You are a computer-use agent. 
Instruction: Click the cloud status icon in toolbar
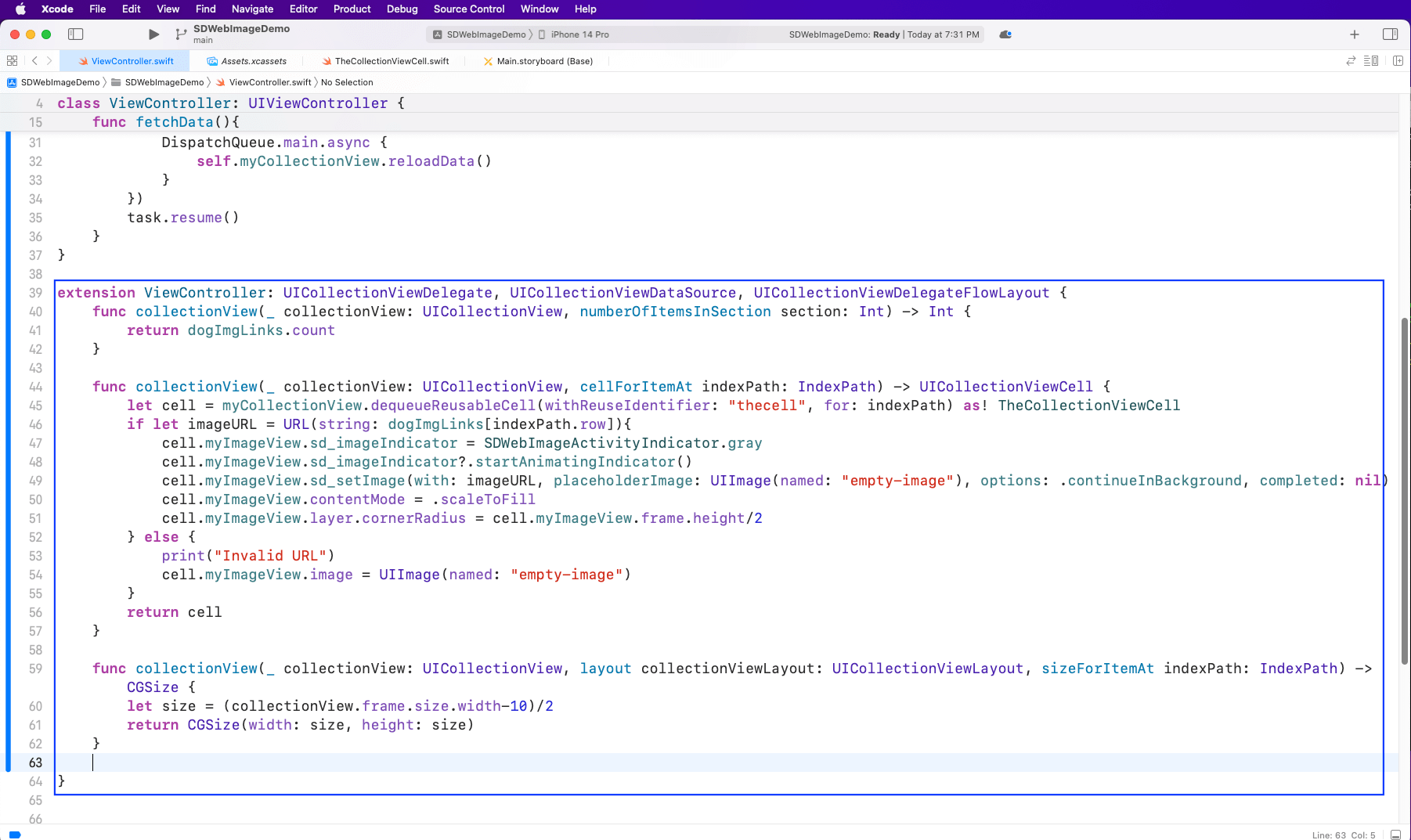tap(1005, 34)
